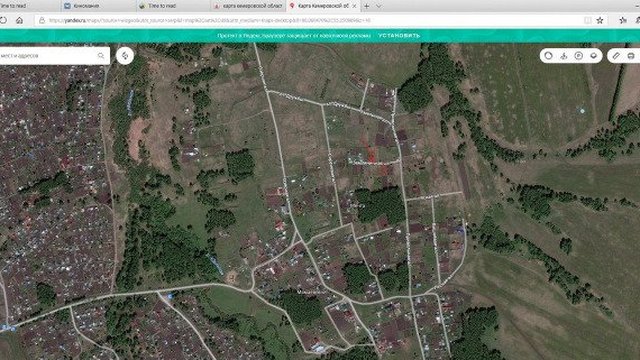Click the yandex.ru URL in the address bar
The height and width of the screenshot is (360, 640).
pos(209,20)
